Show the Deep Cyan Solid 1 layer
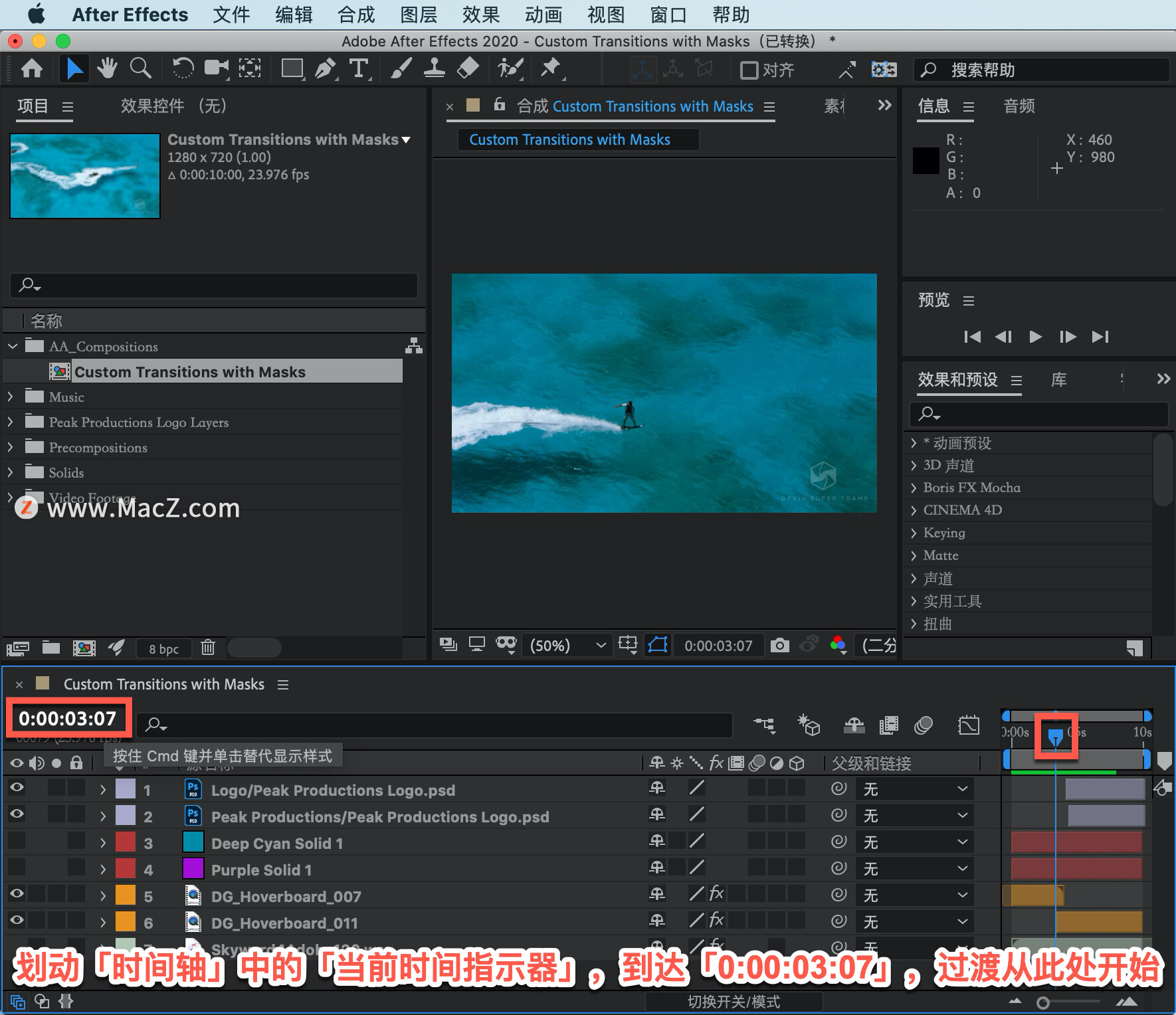 [x=17, y=841]
